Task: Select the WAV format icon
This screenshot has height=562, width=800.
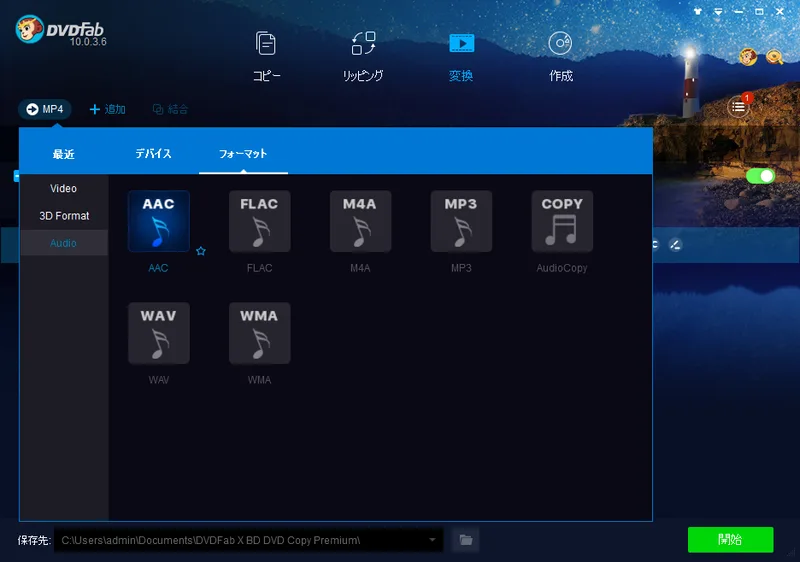Action: (158, 333)
